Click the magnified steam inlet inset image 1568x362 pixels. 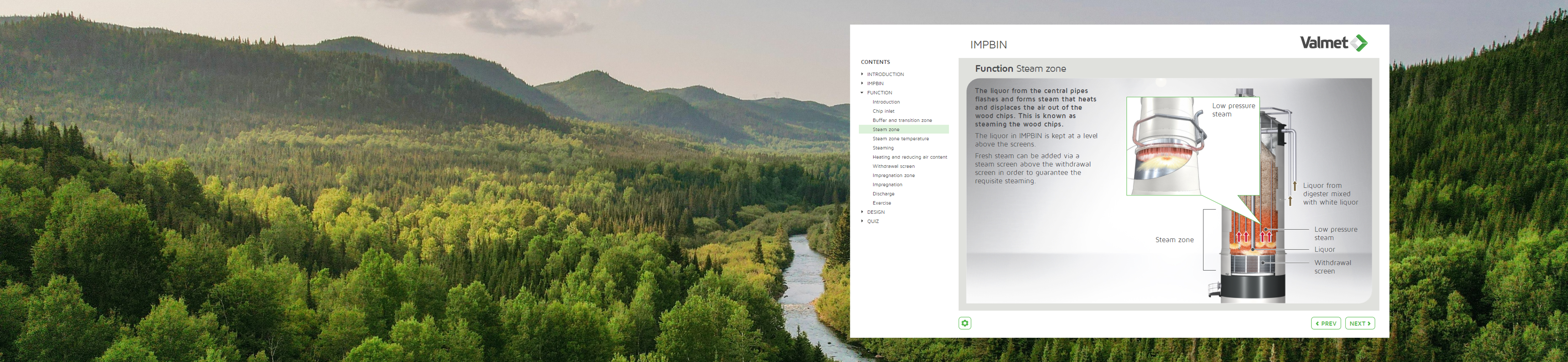[1166, 146]
